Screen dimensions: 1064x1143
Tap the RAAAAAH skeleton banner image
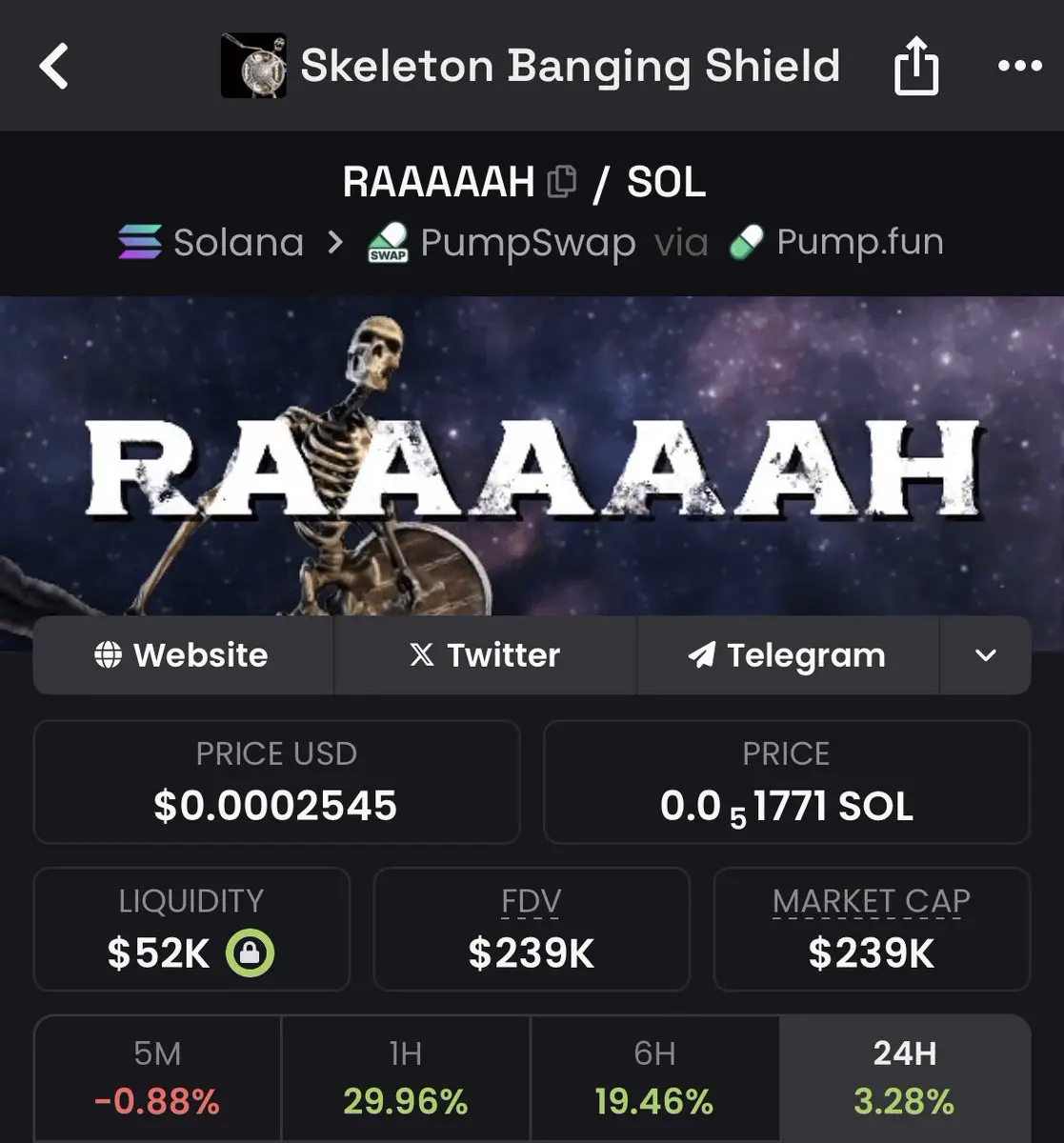(x=532, y=455)
